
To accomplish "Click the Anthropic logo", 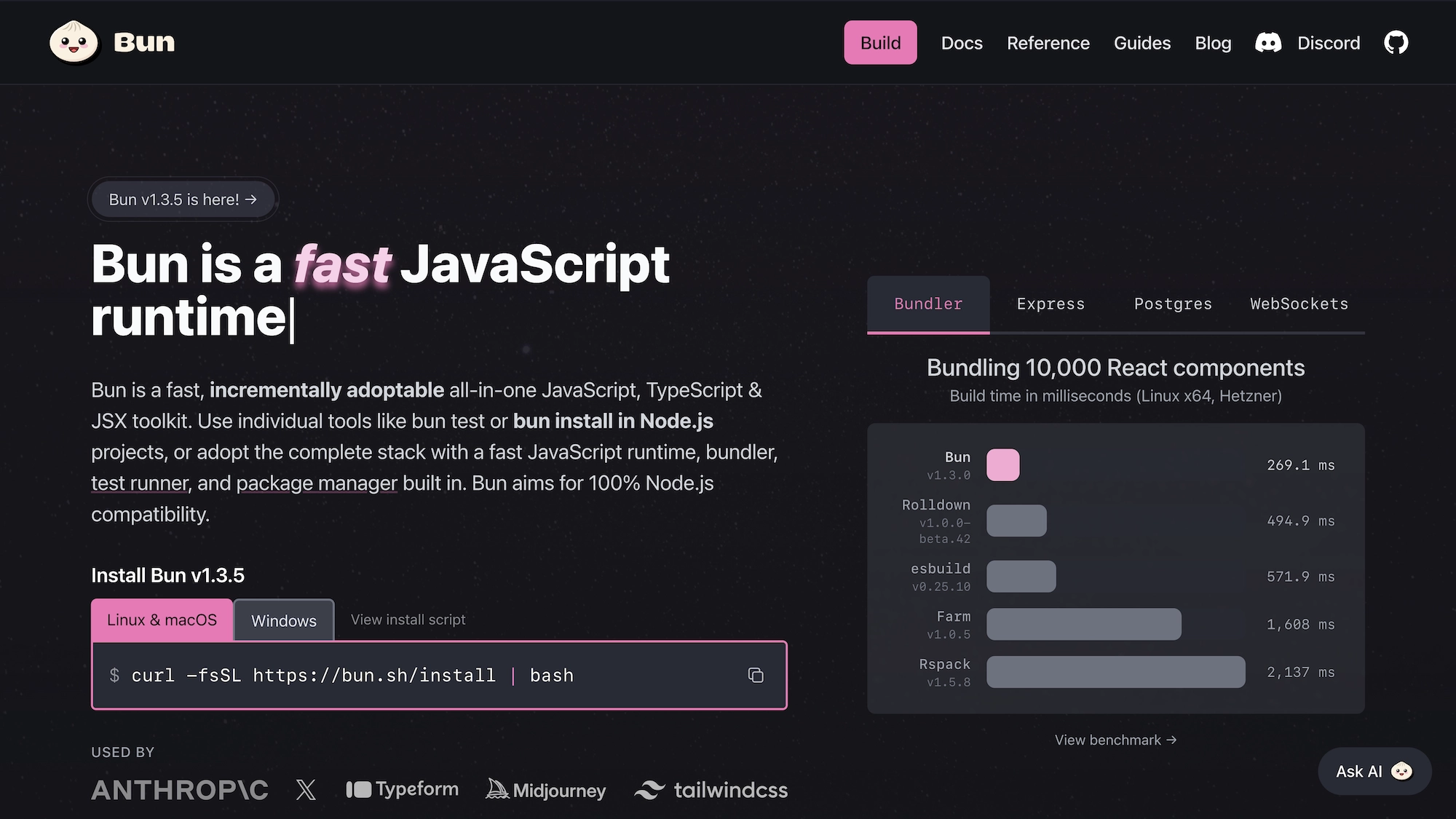I will (x=180, y=790).
